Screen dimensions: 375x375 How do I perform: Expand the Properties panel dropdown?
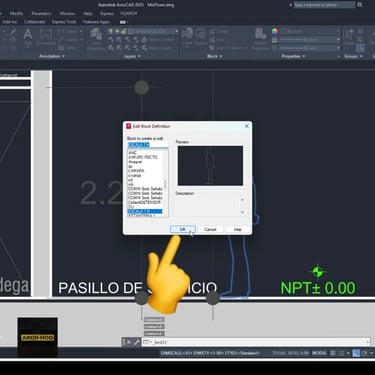[x=293, y=56]
